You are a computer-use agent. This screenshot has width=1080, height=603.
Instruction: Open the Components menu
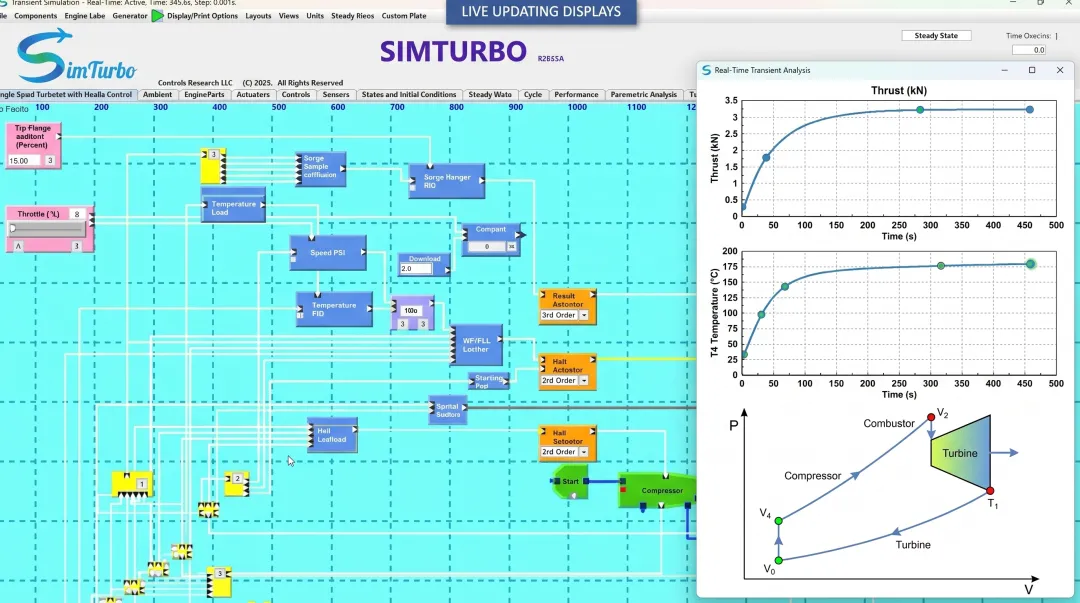(35, 16)
